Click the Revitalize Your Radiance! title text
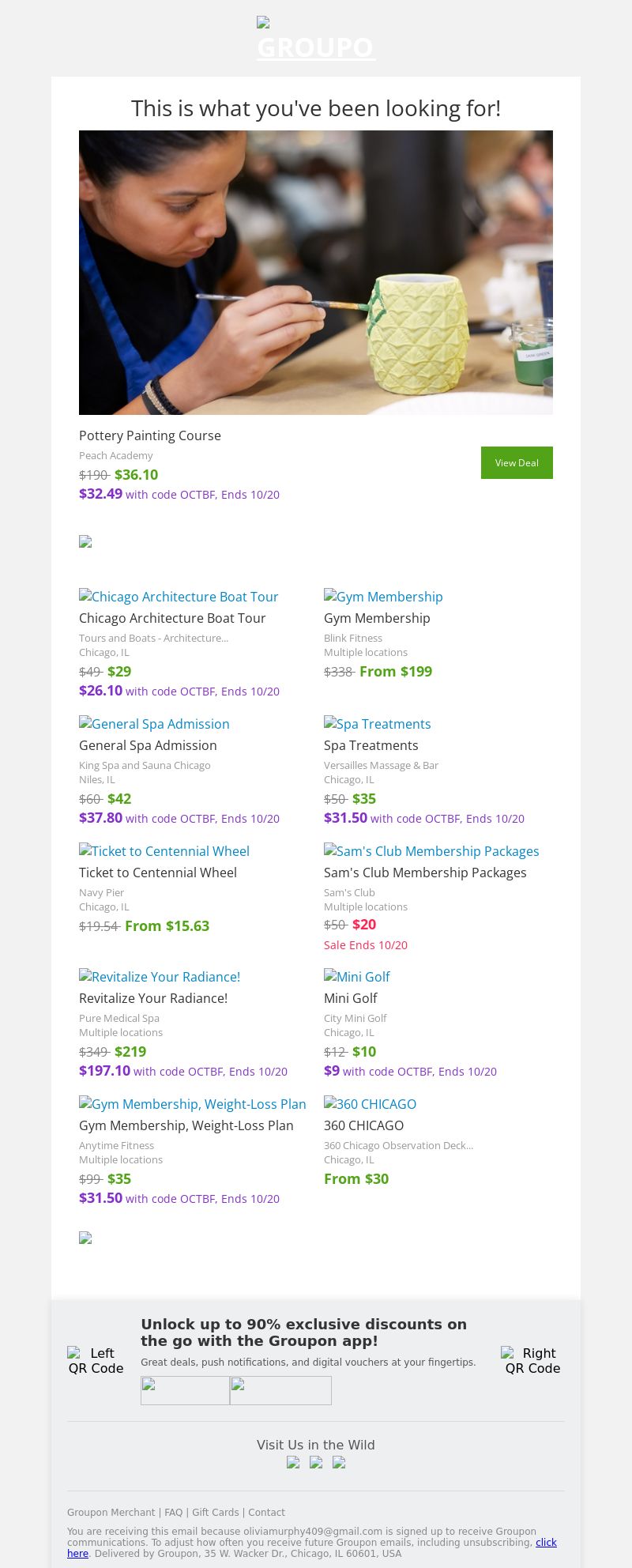This screenshot has width=632, height=1568. [x=153, y=998]
